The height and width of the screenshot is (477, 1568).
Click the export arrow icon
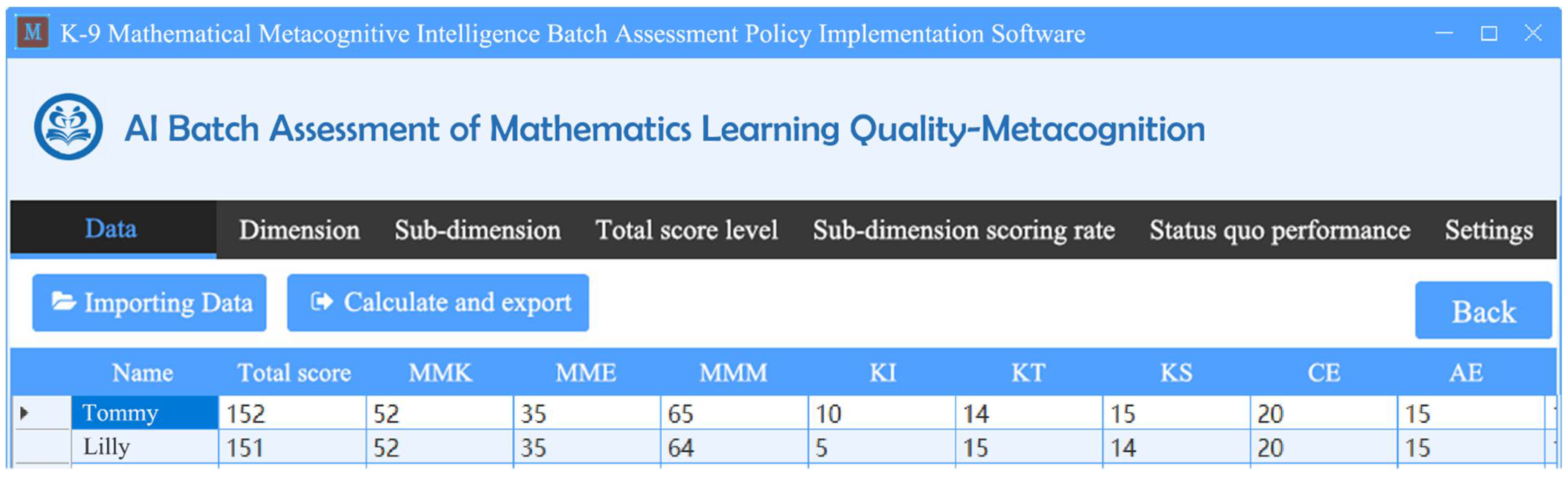click(322, 302)
